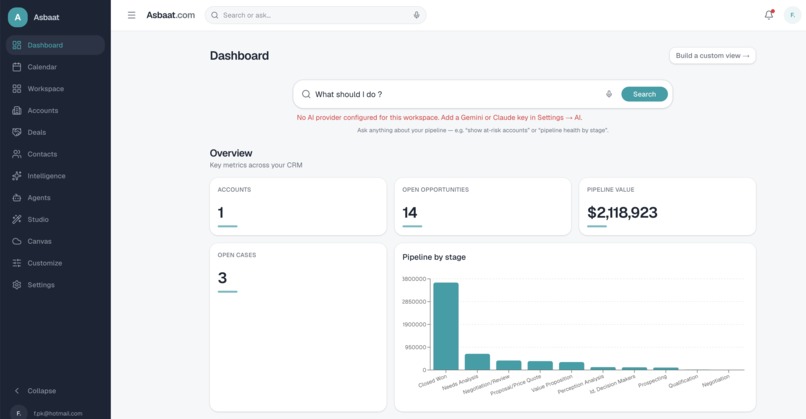The width and height of the screenshot is (806, 419).
Task: Open Intelligence from the sidebar
Action: pos(56,176)
